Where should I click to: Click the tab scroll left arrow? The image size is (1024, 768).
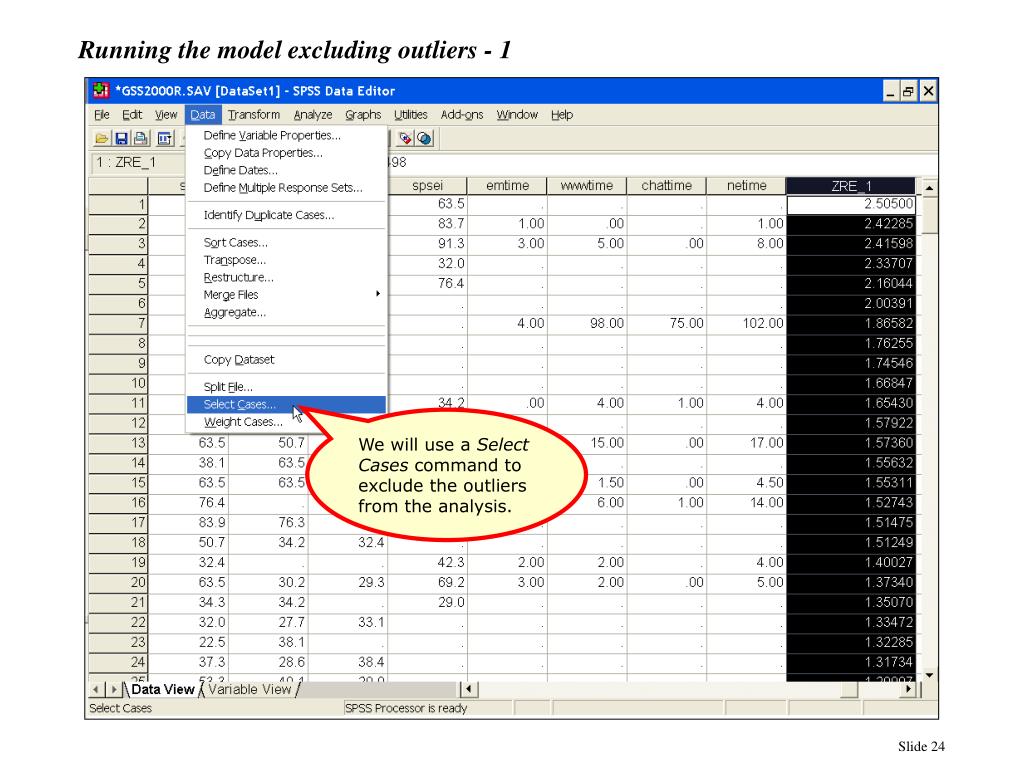pyautogui.click(x=96, y=690)
